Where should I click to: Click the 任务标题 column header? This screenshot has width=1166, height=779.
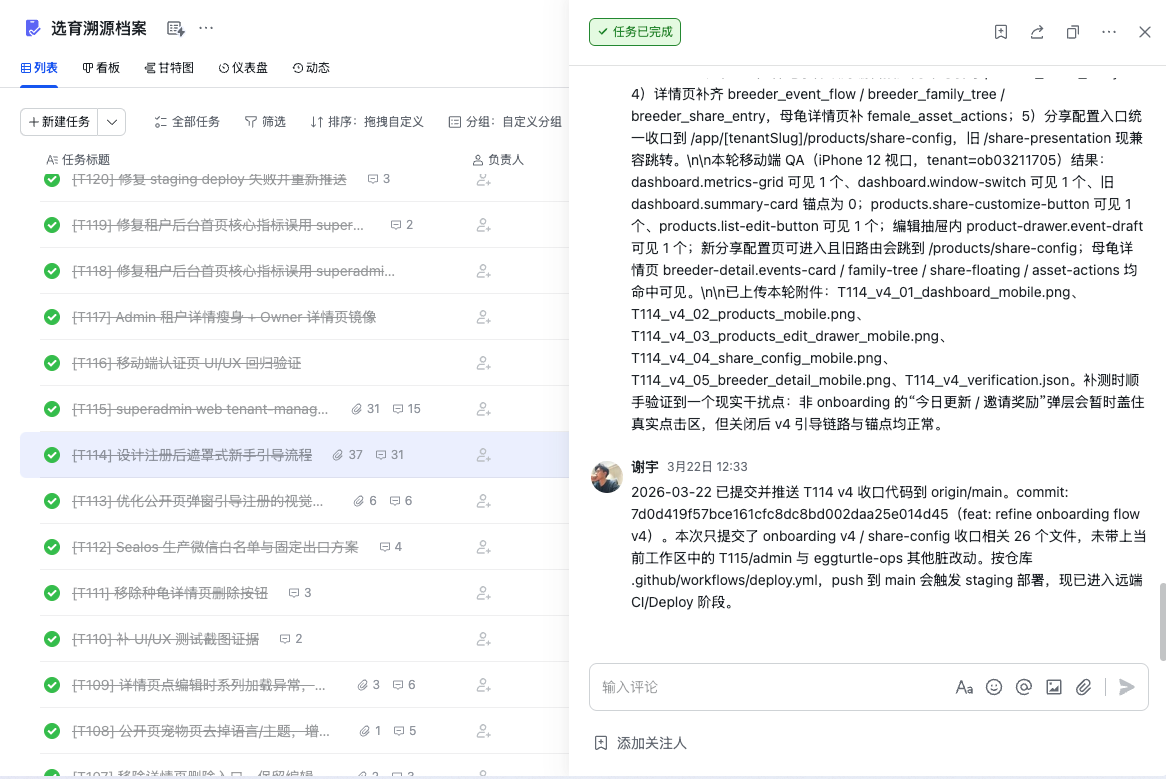tap(78, 160)
